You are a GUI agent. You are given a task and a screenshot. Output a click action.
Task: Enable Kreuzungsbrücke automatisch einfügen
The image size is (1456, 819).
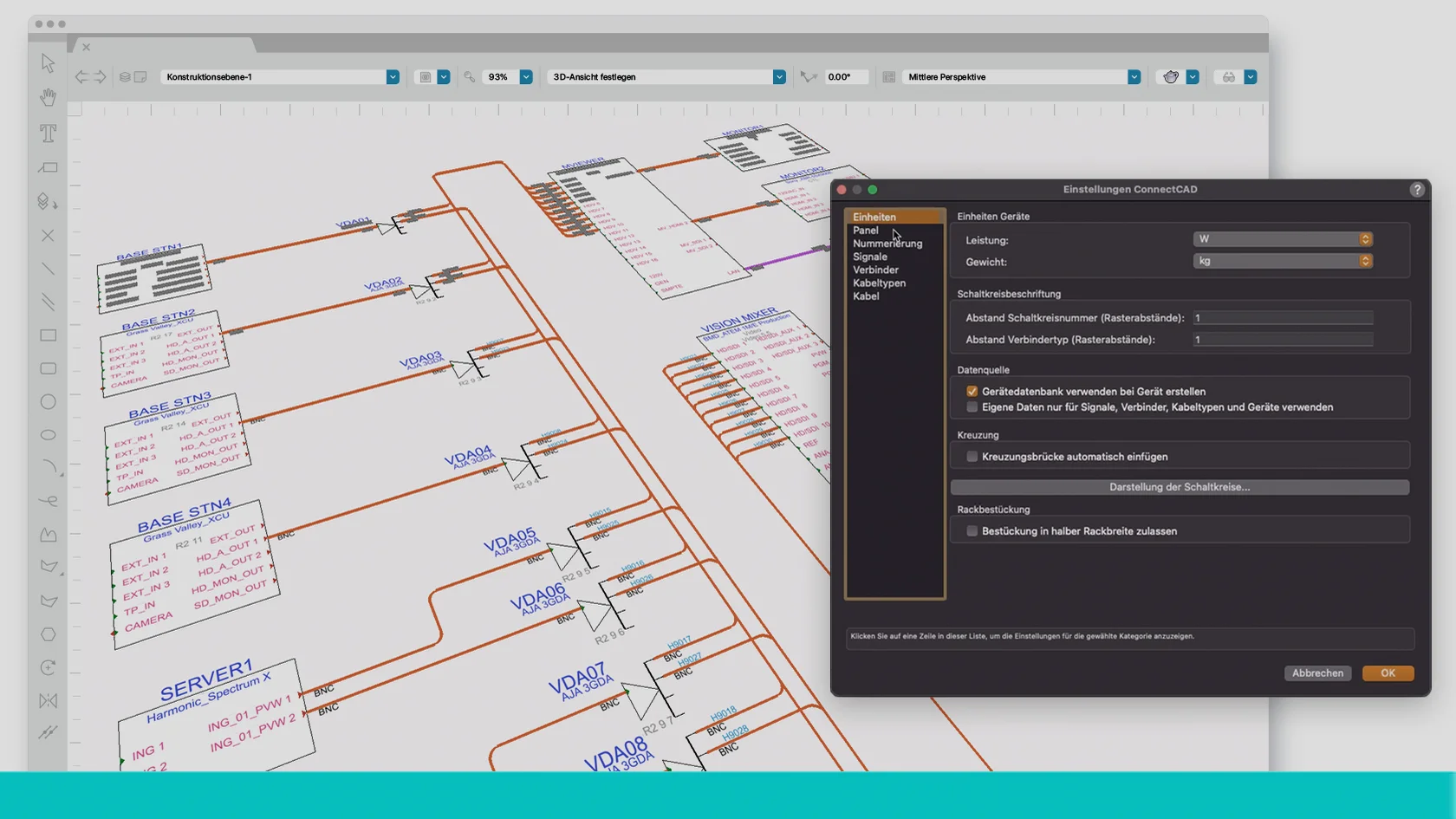(x=972, y=457)
